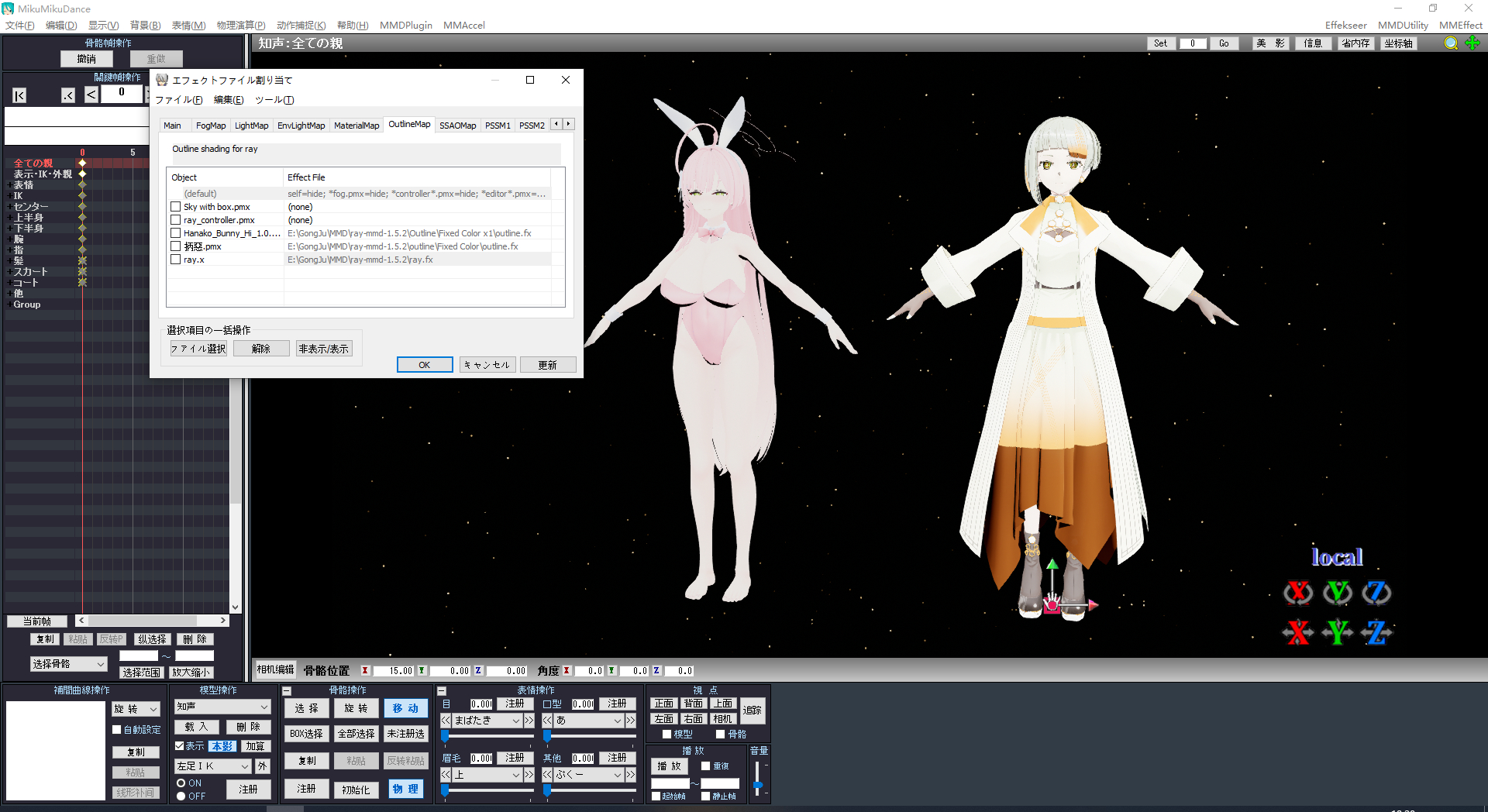Select the ON radio button
The height and width of the screenshot is (812, 1488).
181,783
